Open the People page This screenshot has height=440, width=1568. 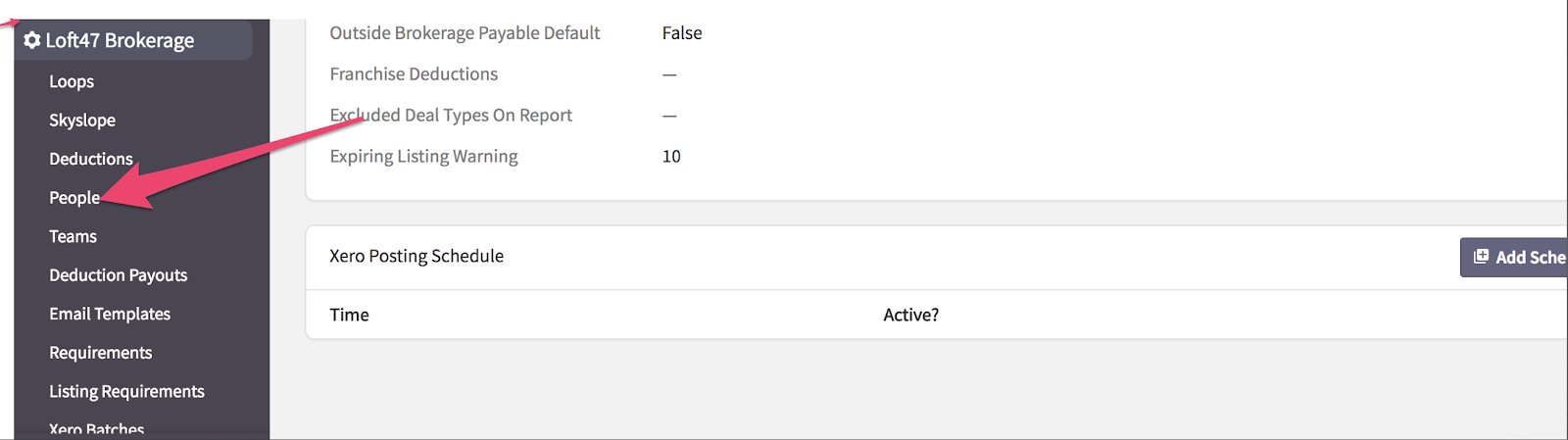pyautogui.click(x=74, y=197)
